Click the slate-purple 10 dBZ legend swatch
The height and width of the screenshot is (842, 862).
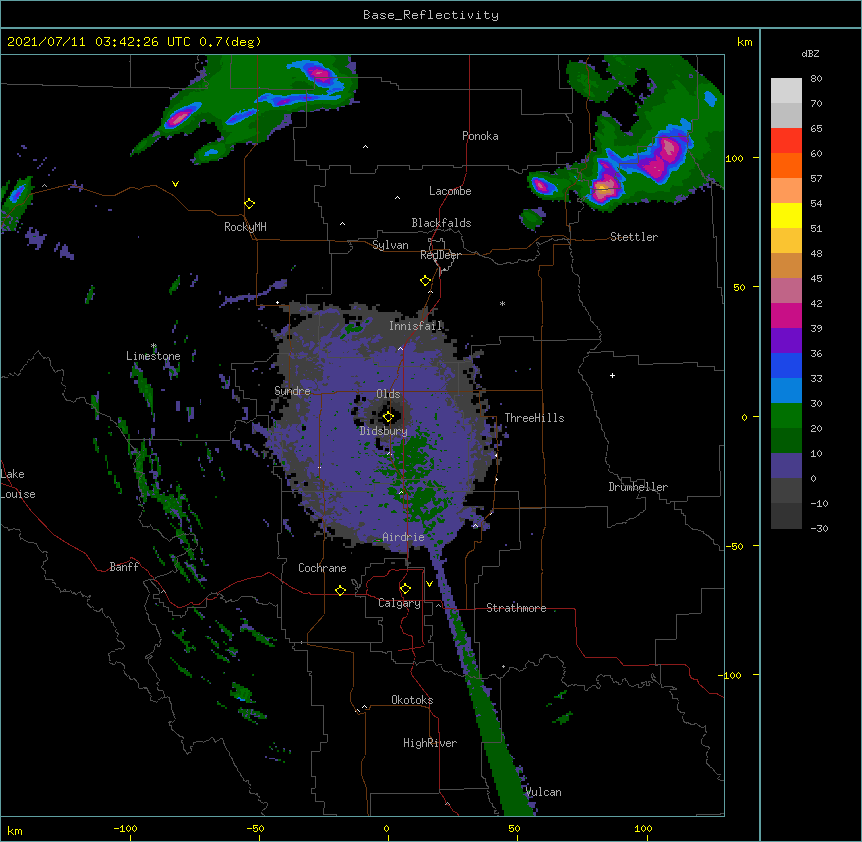(786, 466)
